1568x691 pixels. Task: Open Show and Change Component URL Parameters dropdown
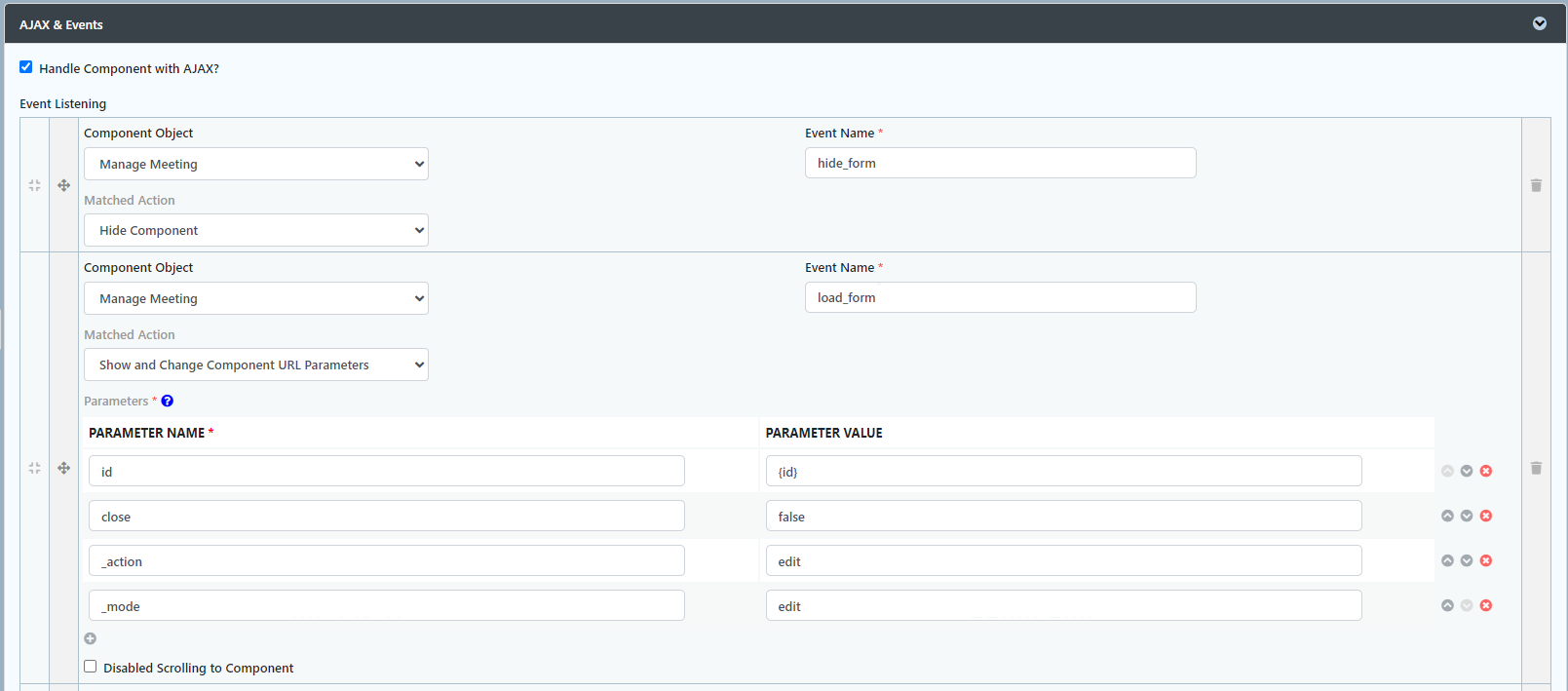tap(255, 365)
